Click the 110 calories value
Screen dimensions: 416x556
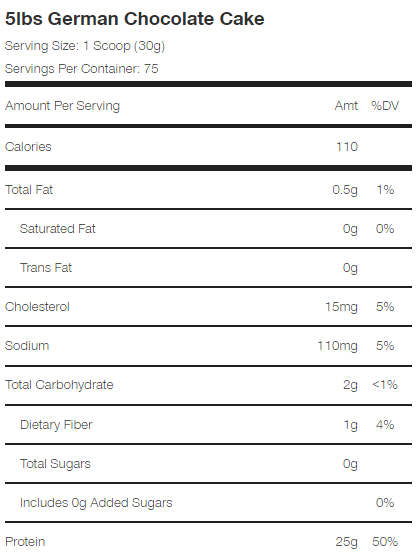[347, 147]
